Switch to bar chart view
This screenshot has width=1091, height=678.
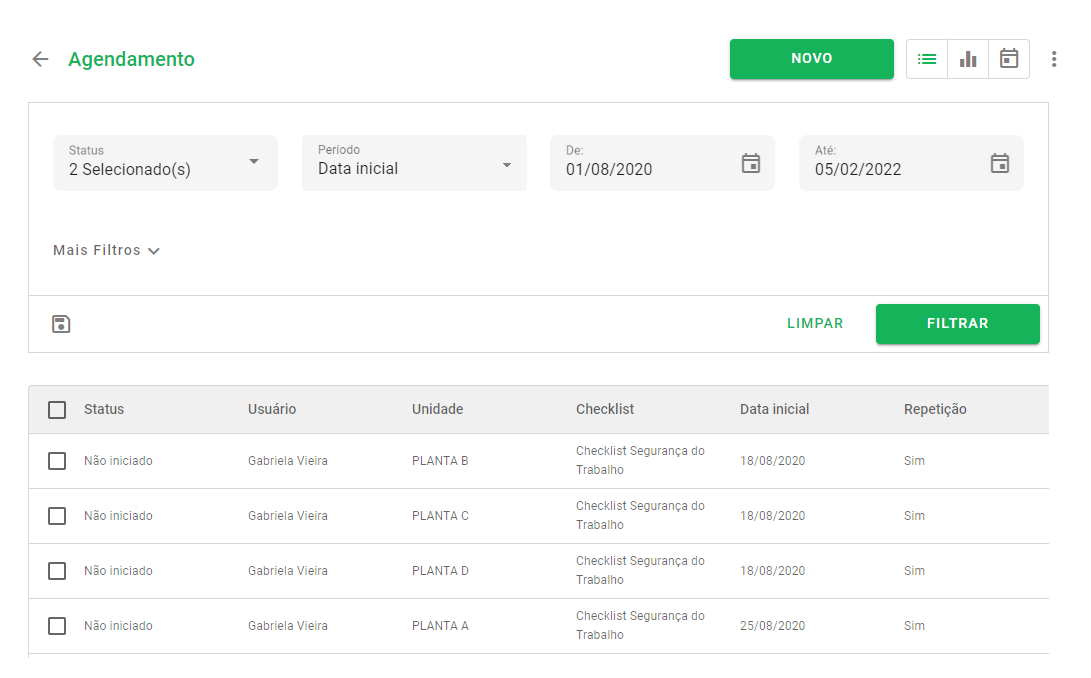click(968, 59)
